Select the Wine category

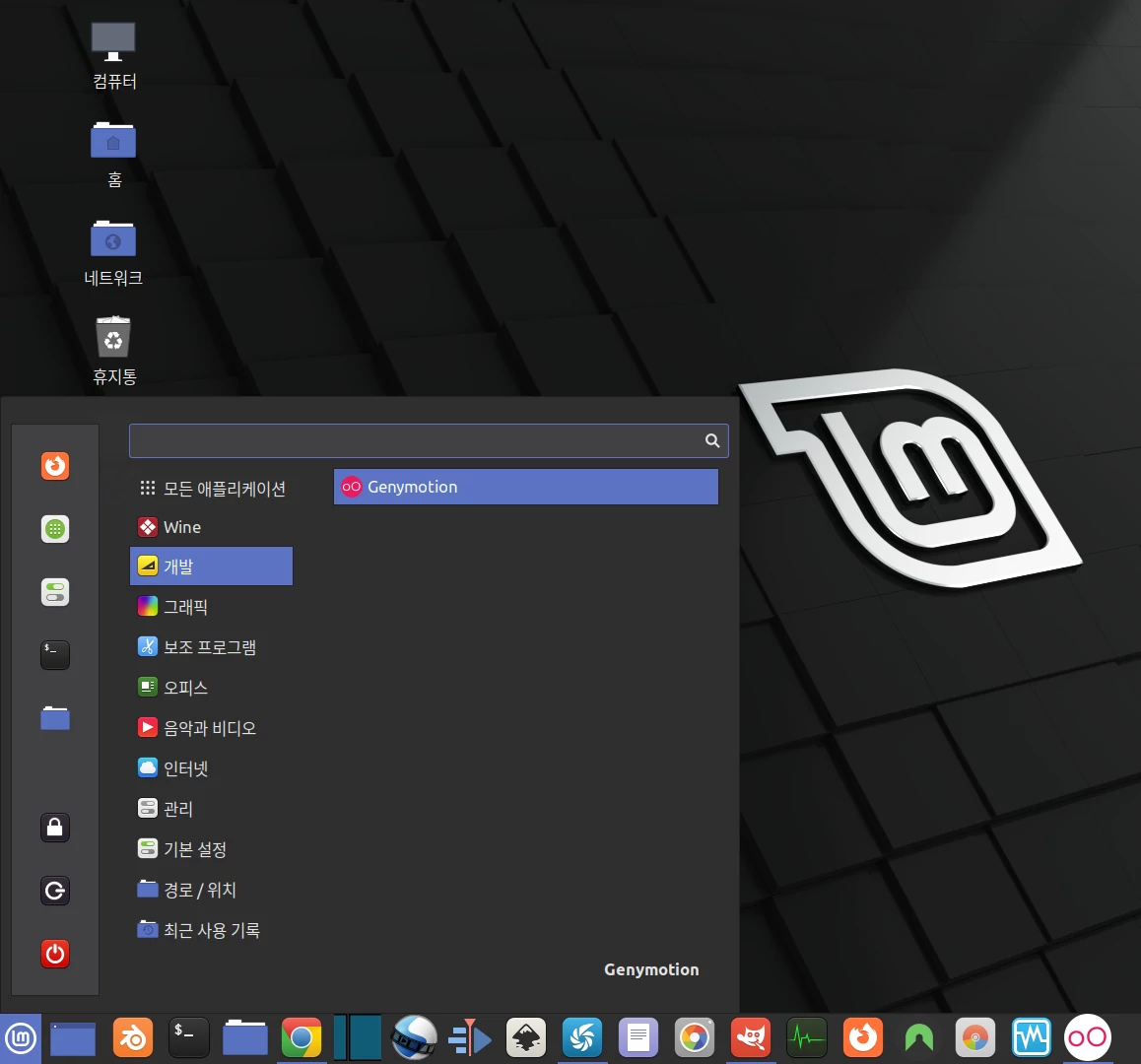click(x=211, y=527)
